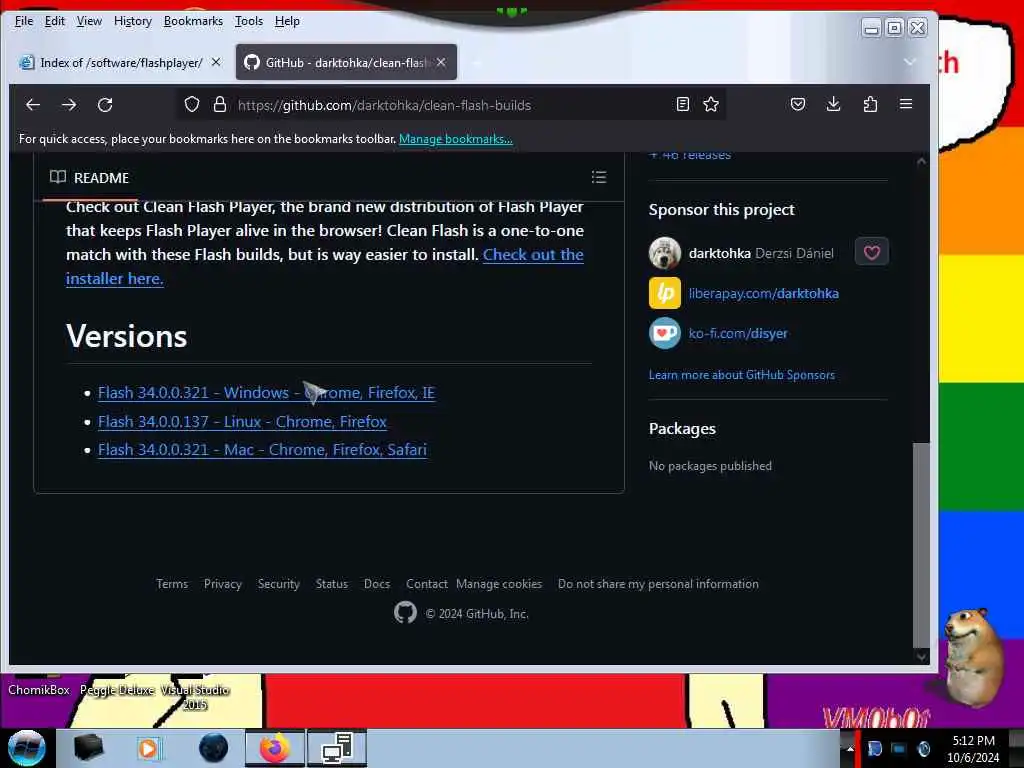Click Learn more about GitHub Sponsors
The image size is (1024, 768).
coord(742,375)
